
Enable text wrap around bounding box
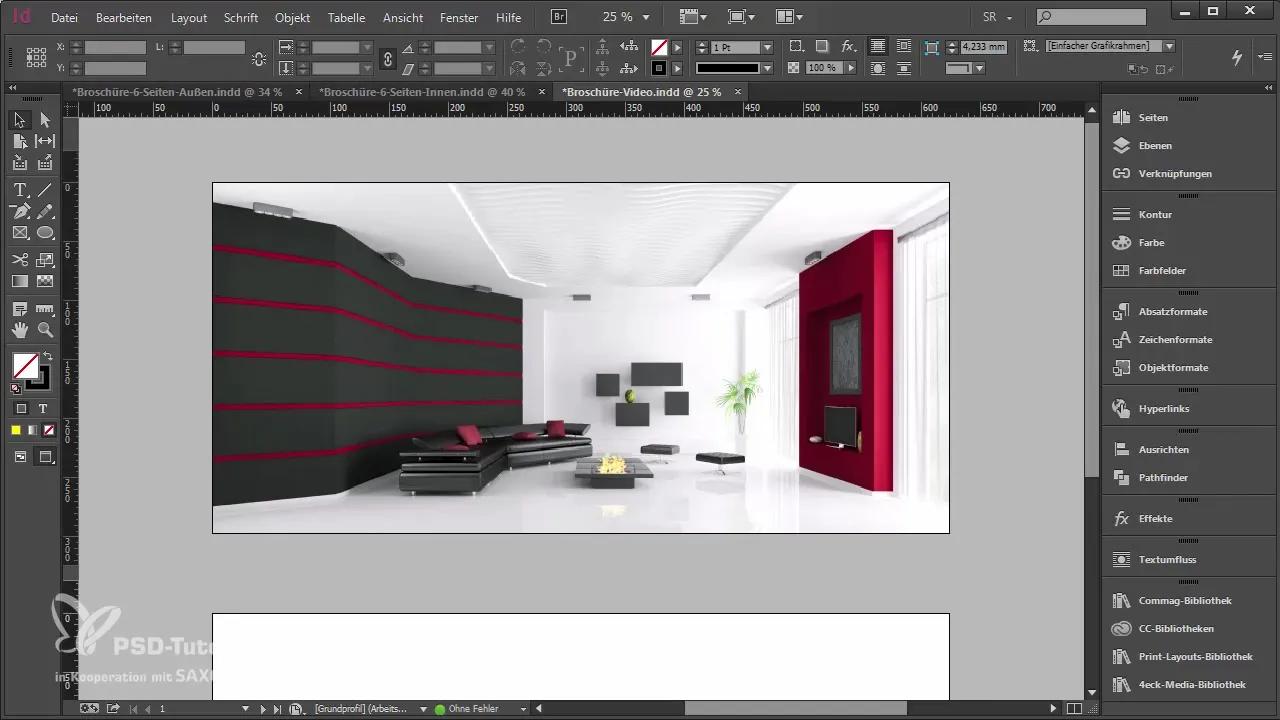[x=902, y=47]
